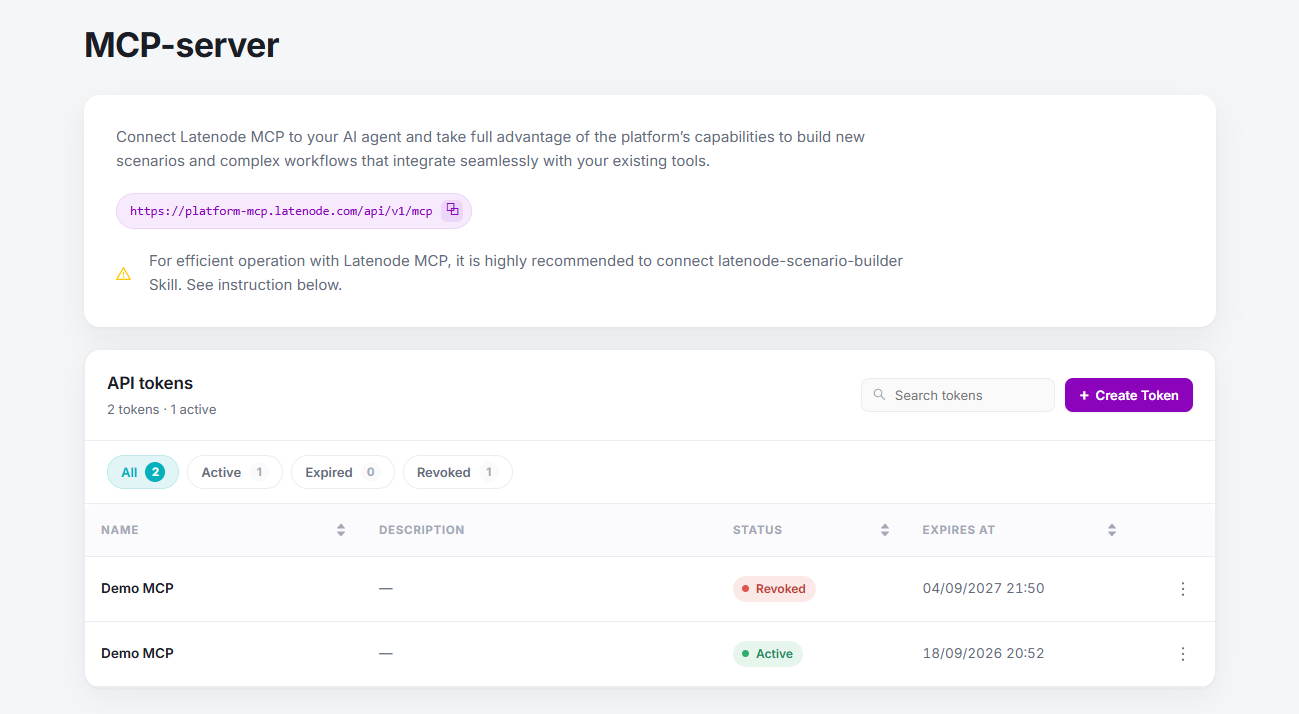Filter tokens by Expired
Screen dimensions: 1299x714
tap(343, 472)
